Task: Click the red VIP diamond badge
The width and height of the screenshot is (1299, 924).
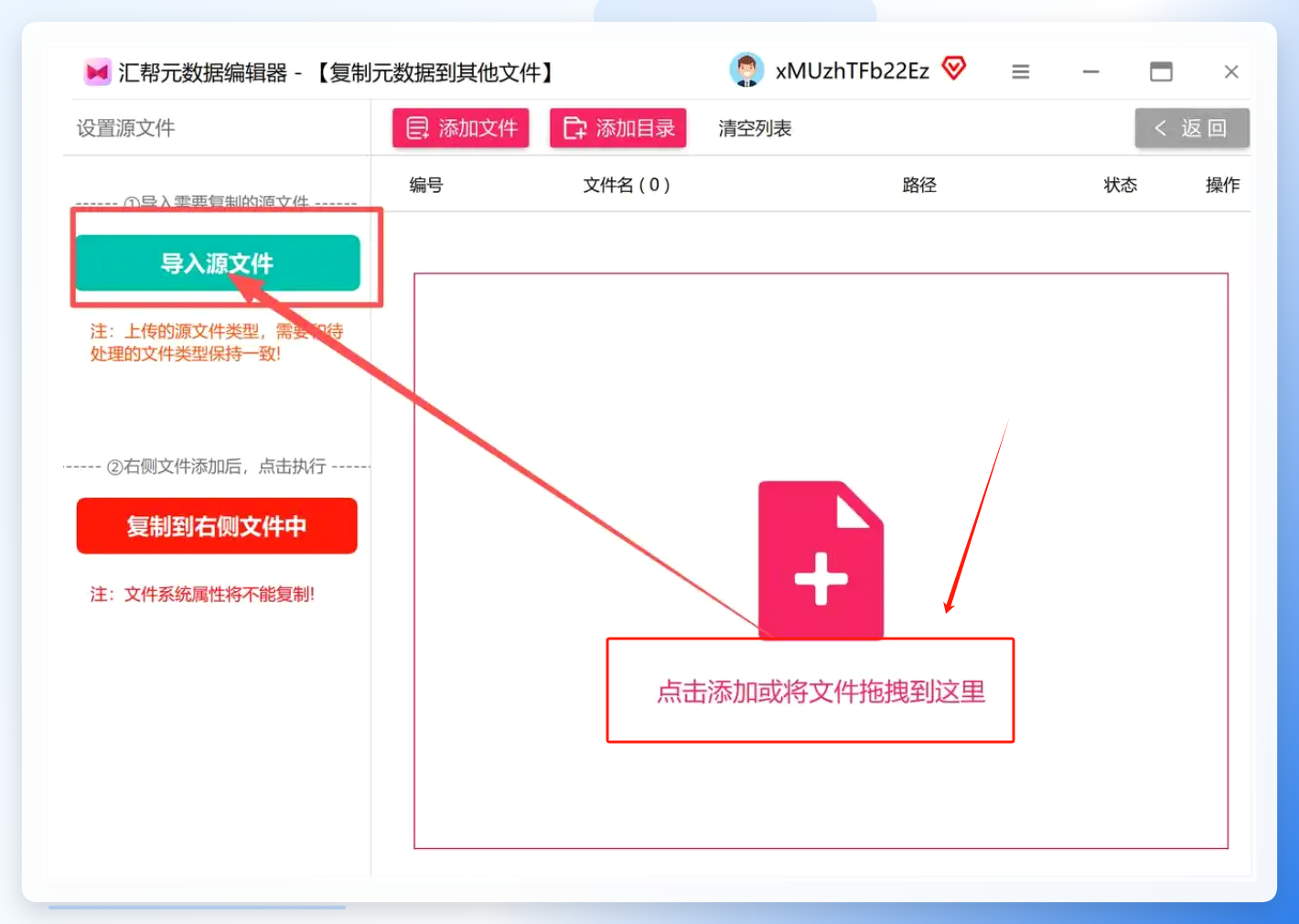Action: pyautogui.click(x=954, y=69)
